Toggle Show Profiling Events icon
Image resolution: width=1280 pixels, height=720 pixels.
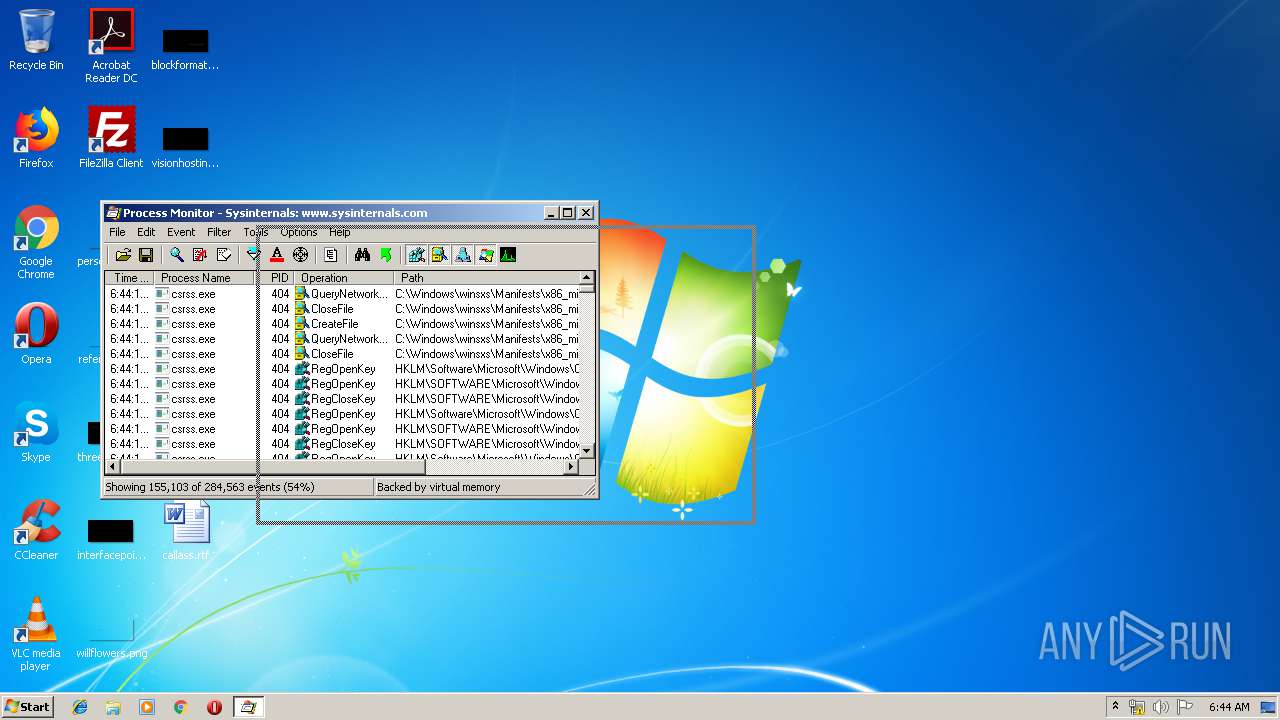[508, 255]
